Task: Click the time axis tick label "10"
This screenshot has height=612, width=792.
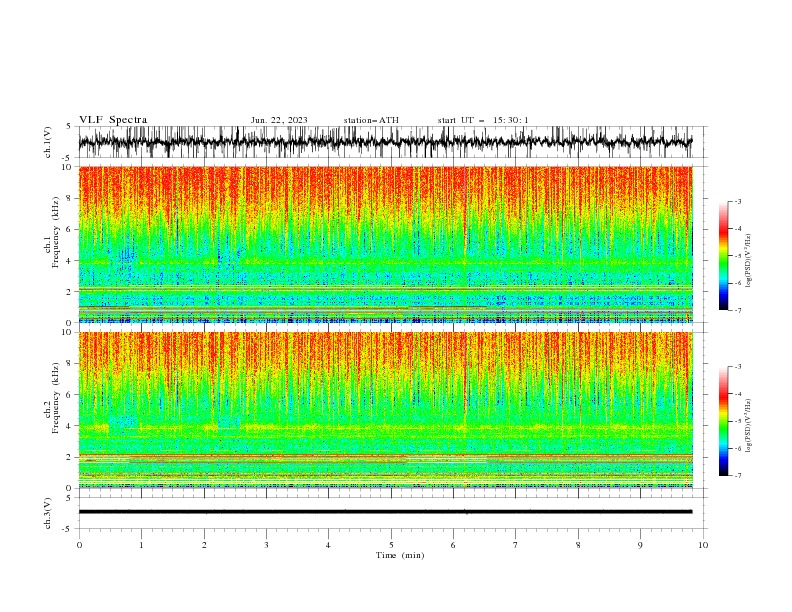Action: coord(703,545)
